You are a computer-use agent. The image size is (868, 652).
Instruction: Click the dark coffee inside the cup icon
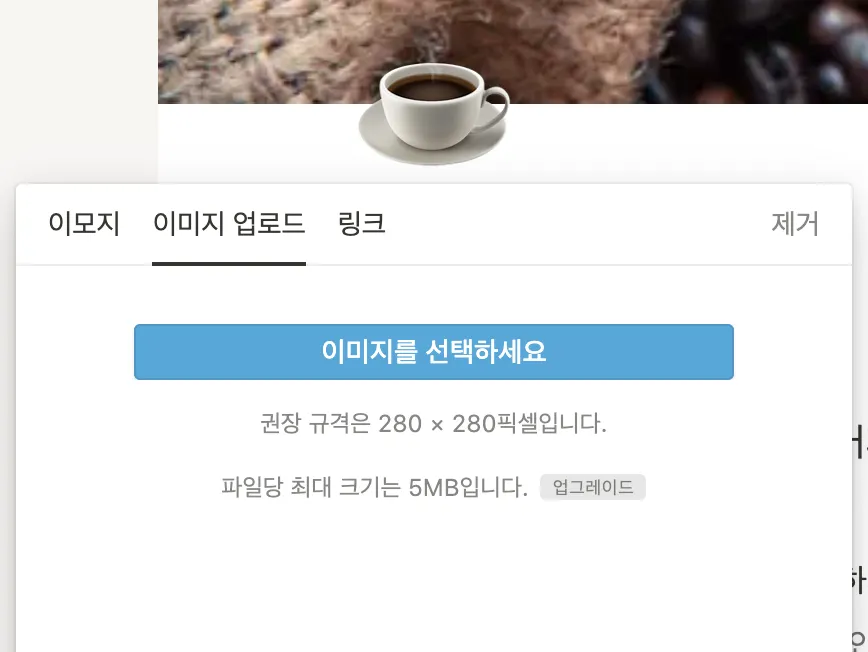tap(432, 87)
